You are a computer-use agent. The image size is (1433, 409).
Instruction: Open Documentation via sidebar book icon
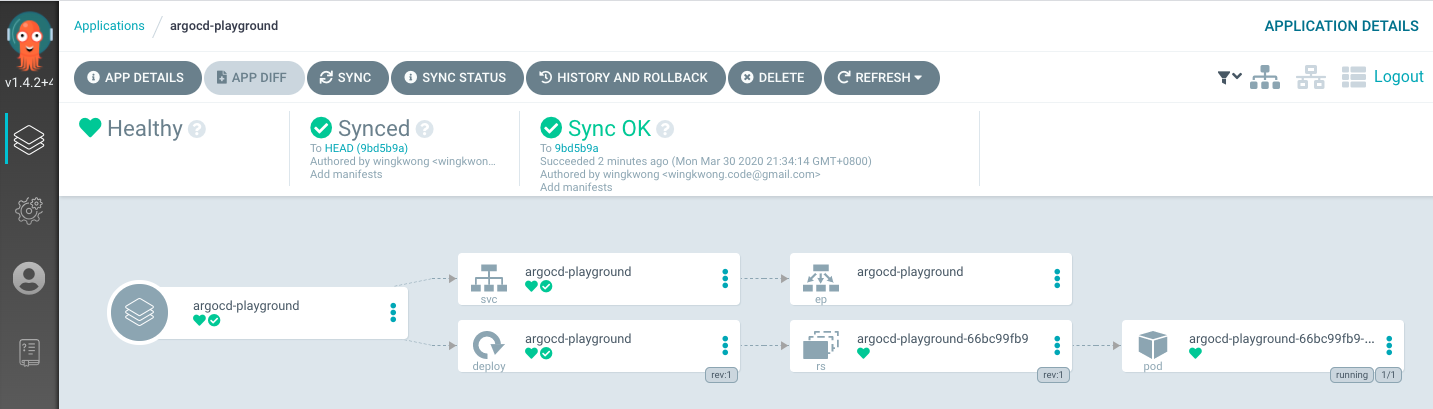point(29,352)
